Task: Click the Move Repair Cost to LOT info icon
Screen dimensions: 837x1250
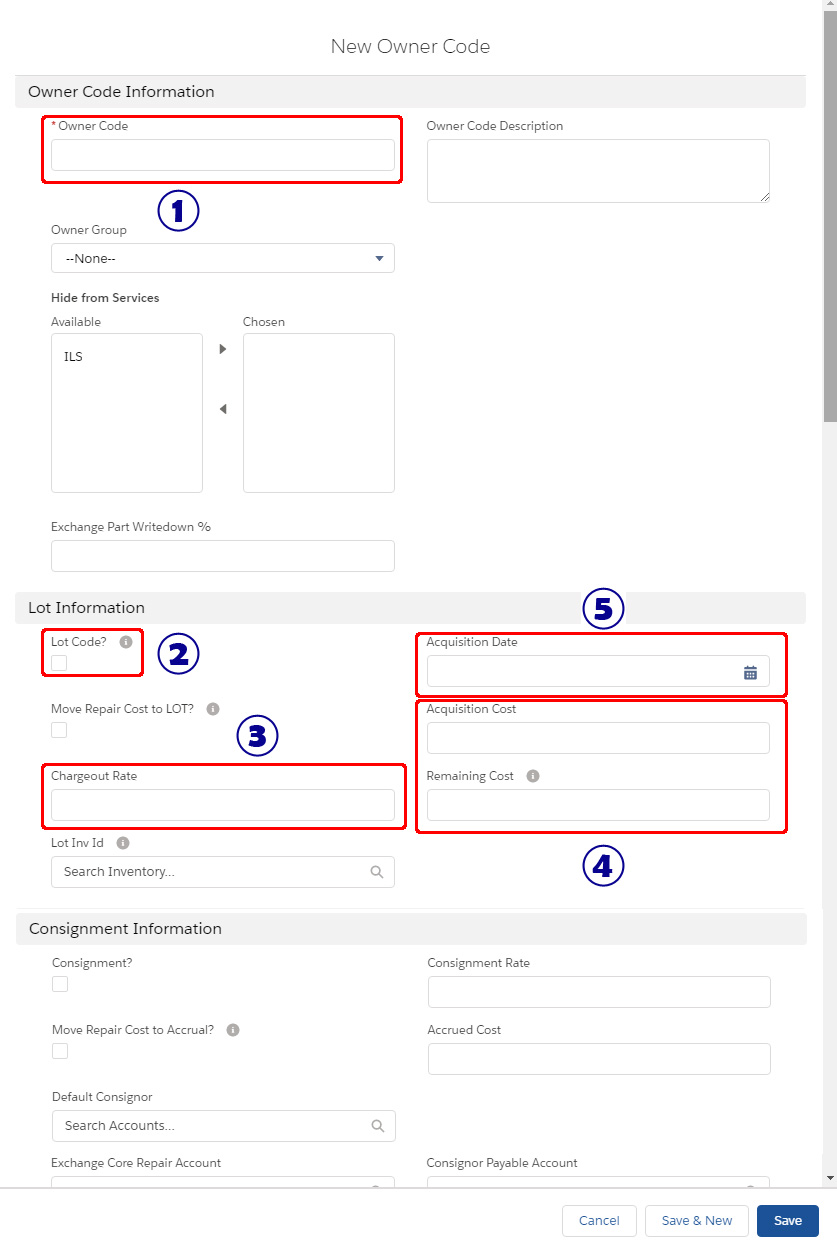Action: tap(211, 709)
